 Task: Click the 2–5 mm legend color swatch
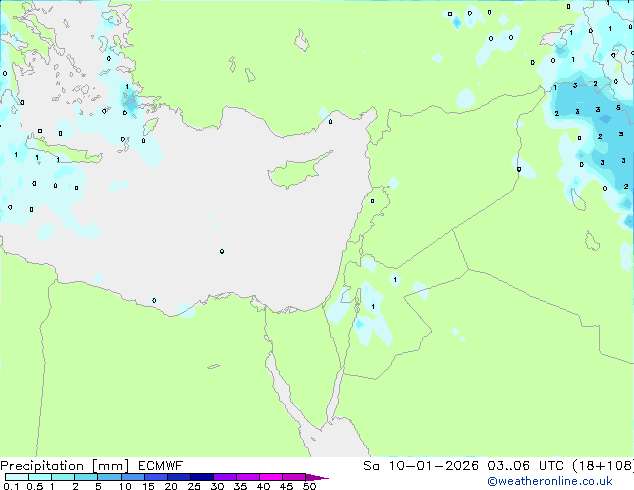tap(86, 477)
